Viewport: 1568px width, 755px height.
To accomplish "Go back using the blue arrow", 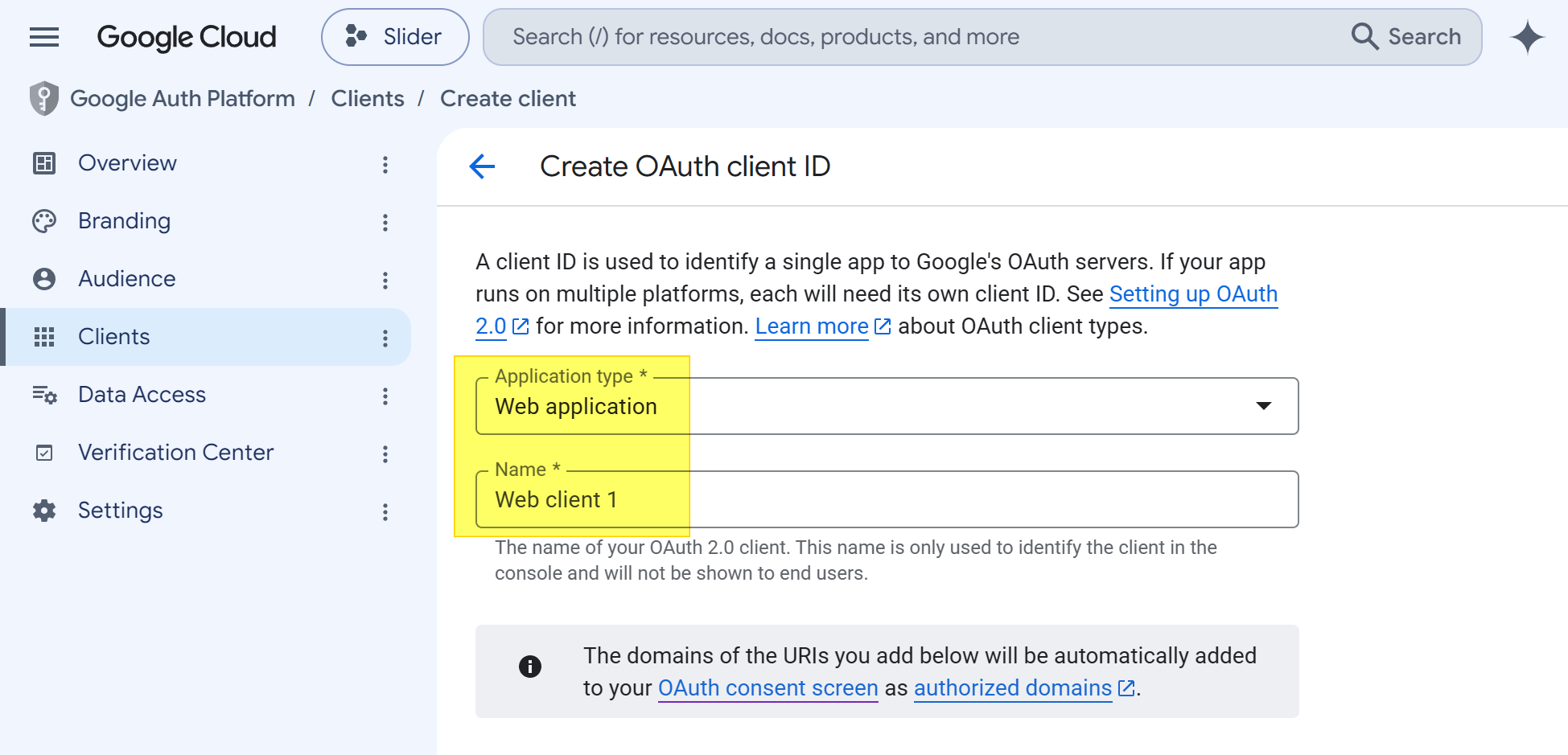I will point(482,166).
